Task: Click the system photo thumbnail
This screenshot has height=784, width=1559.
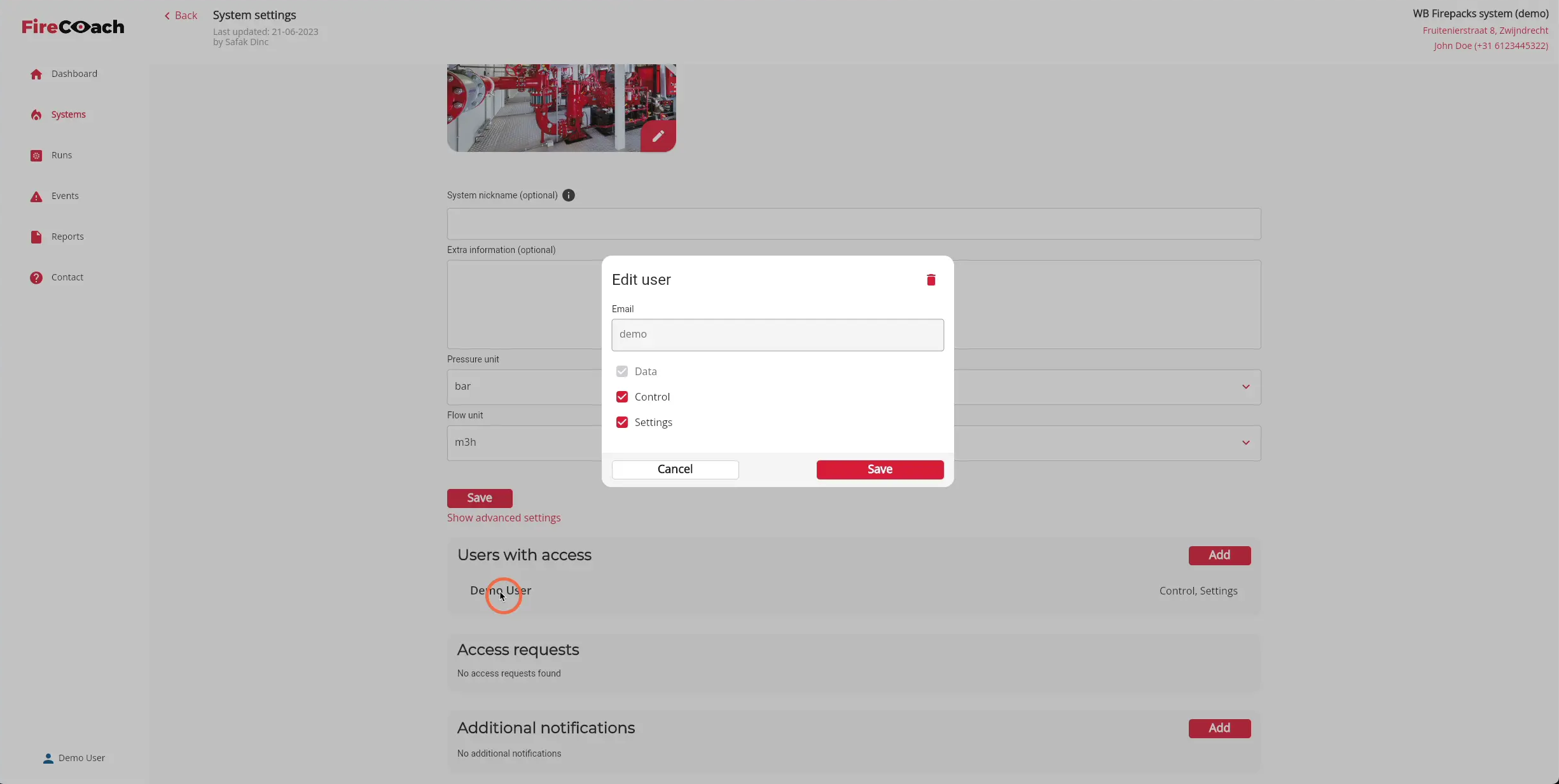Action: (561, 107)
